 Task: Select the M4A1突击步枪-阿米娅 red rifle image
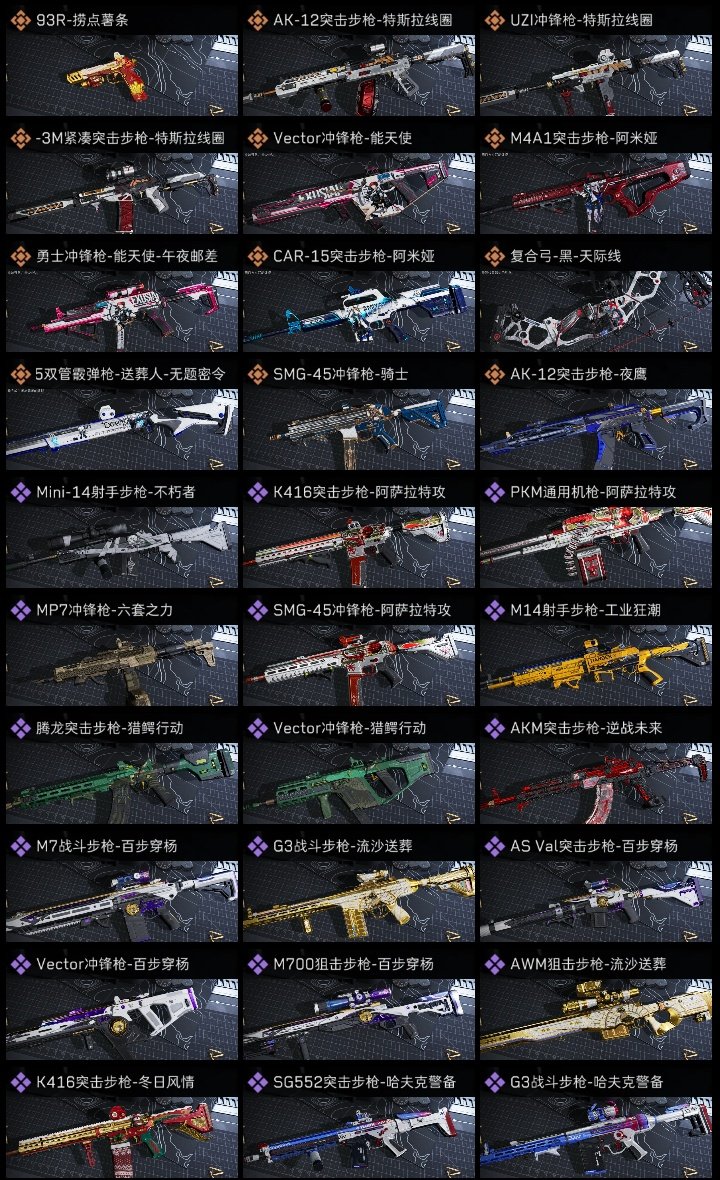(x=596, y=193)
